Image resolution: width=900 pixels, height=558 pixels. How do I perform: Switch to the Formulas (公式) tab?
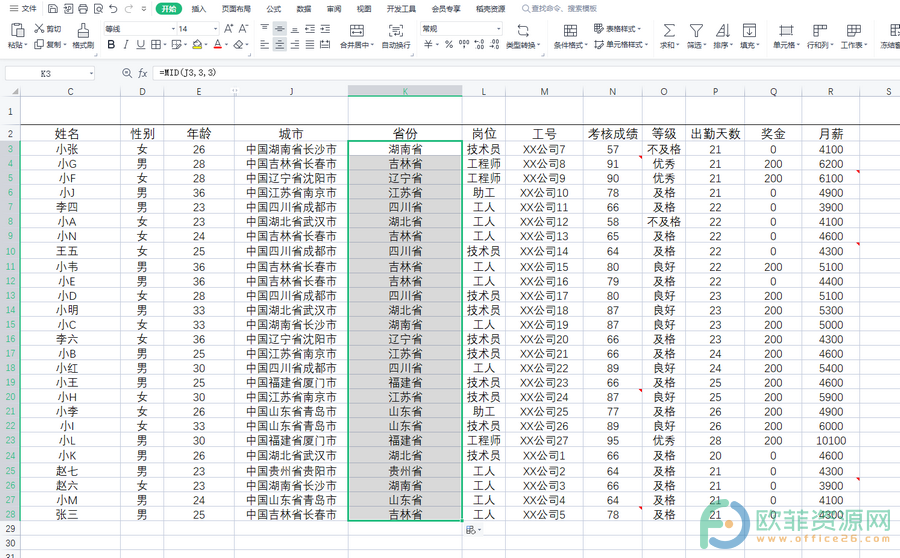[274, 9]
